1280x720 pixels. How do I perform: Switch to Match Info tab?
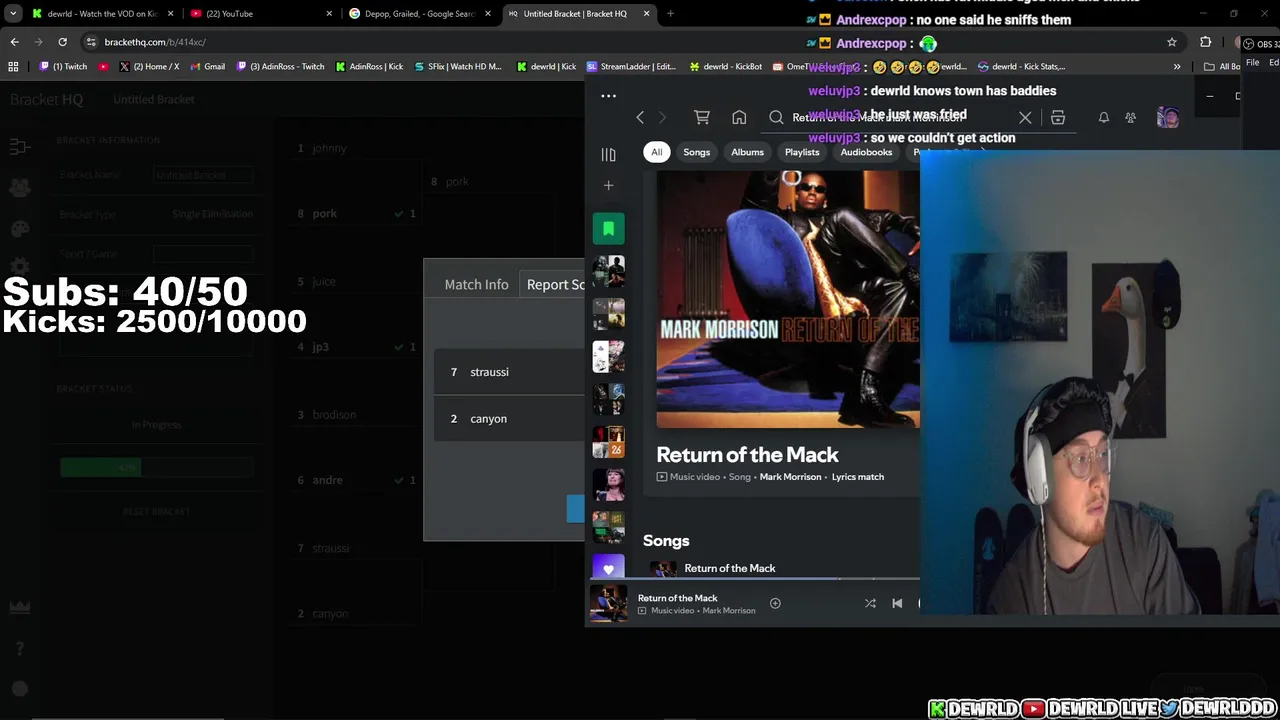pyautogui.click(x=476, y=284)
